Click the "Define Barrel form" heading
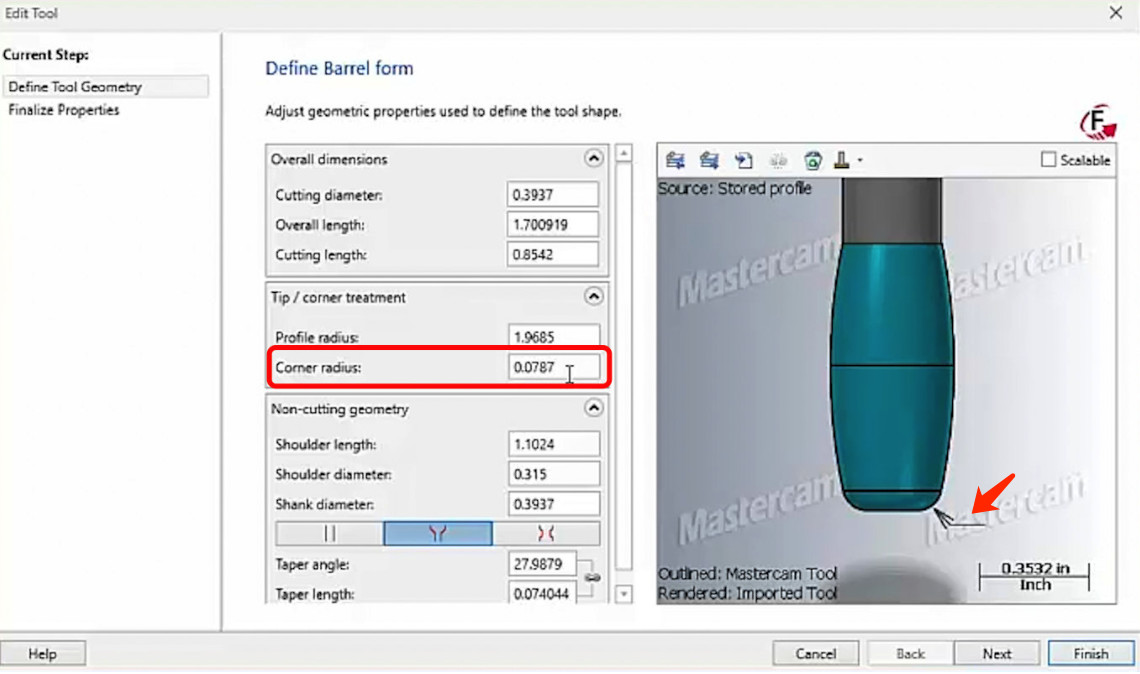The image size is (1140, 674). 340,68
